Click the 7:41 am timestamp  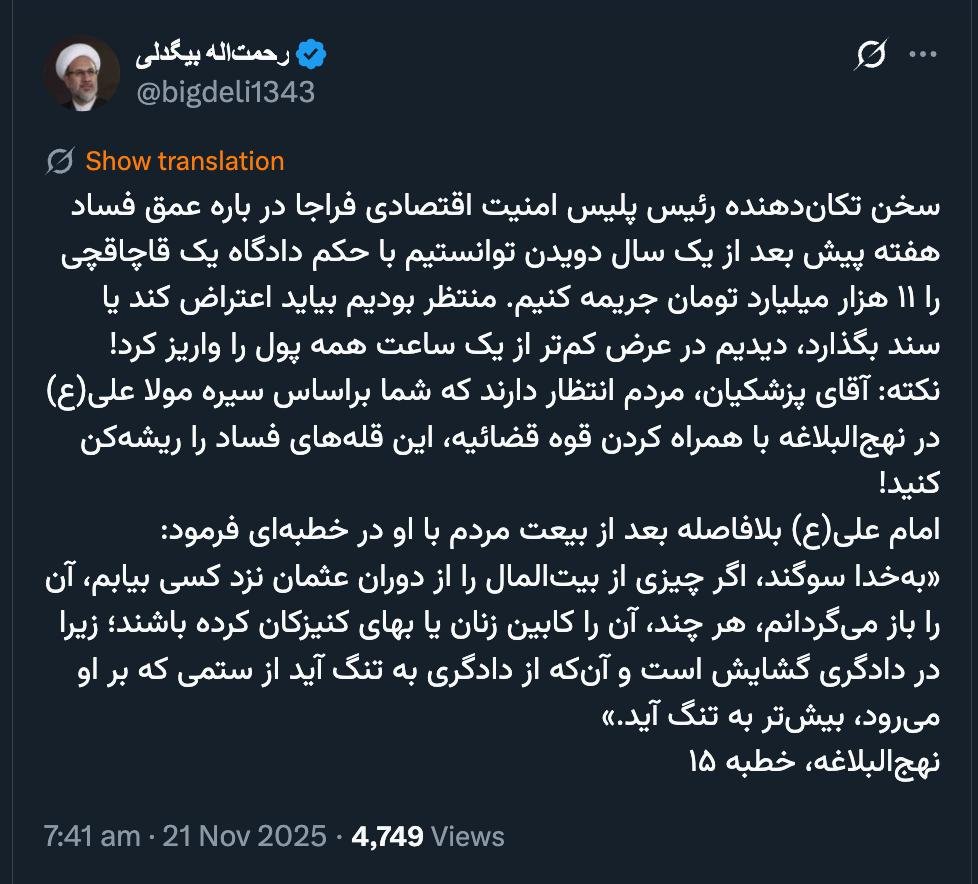[x=91, y=836]
